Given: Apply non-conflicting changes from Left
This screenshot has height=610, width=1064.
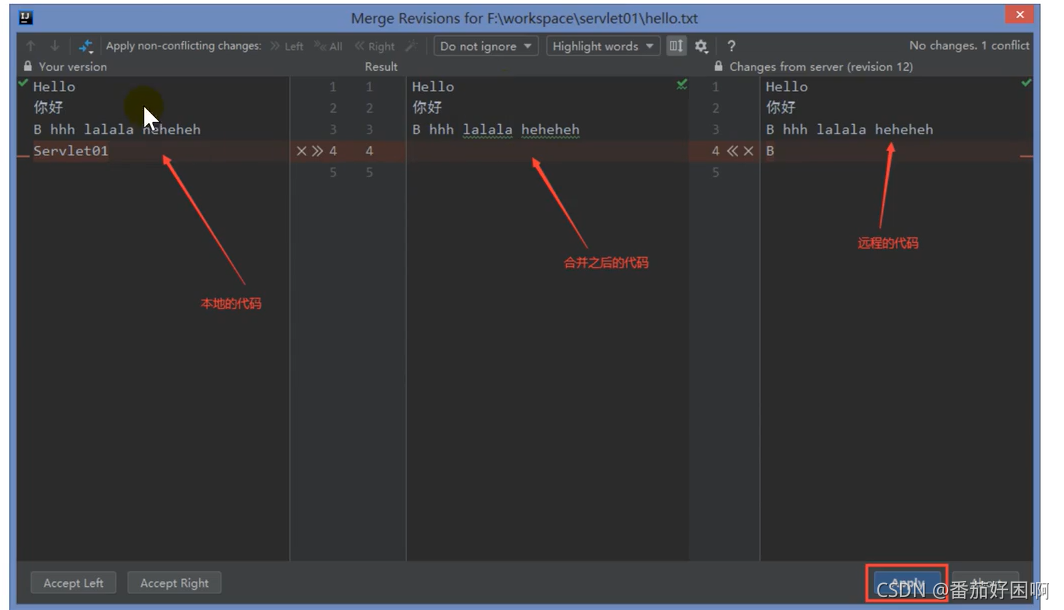Looking at the screenshot, I should [287, 46].
